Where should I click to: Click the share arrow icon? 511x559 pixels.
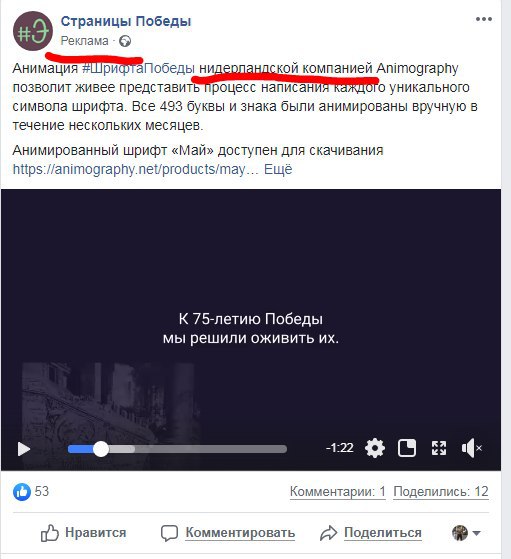click(x=328, y=533)
